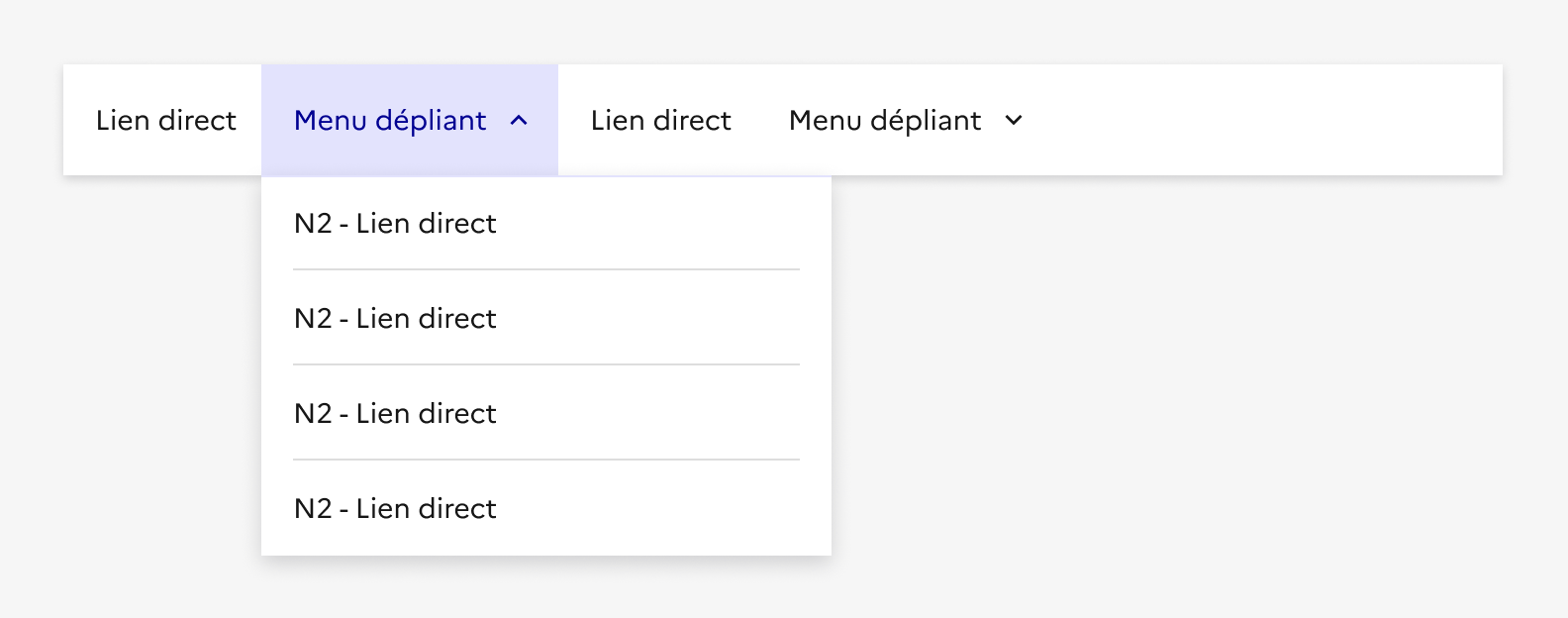Select "Lien direct" between the two dropdown menus
The image size is (1568, 618).
tap(660, 121)
